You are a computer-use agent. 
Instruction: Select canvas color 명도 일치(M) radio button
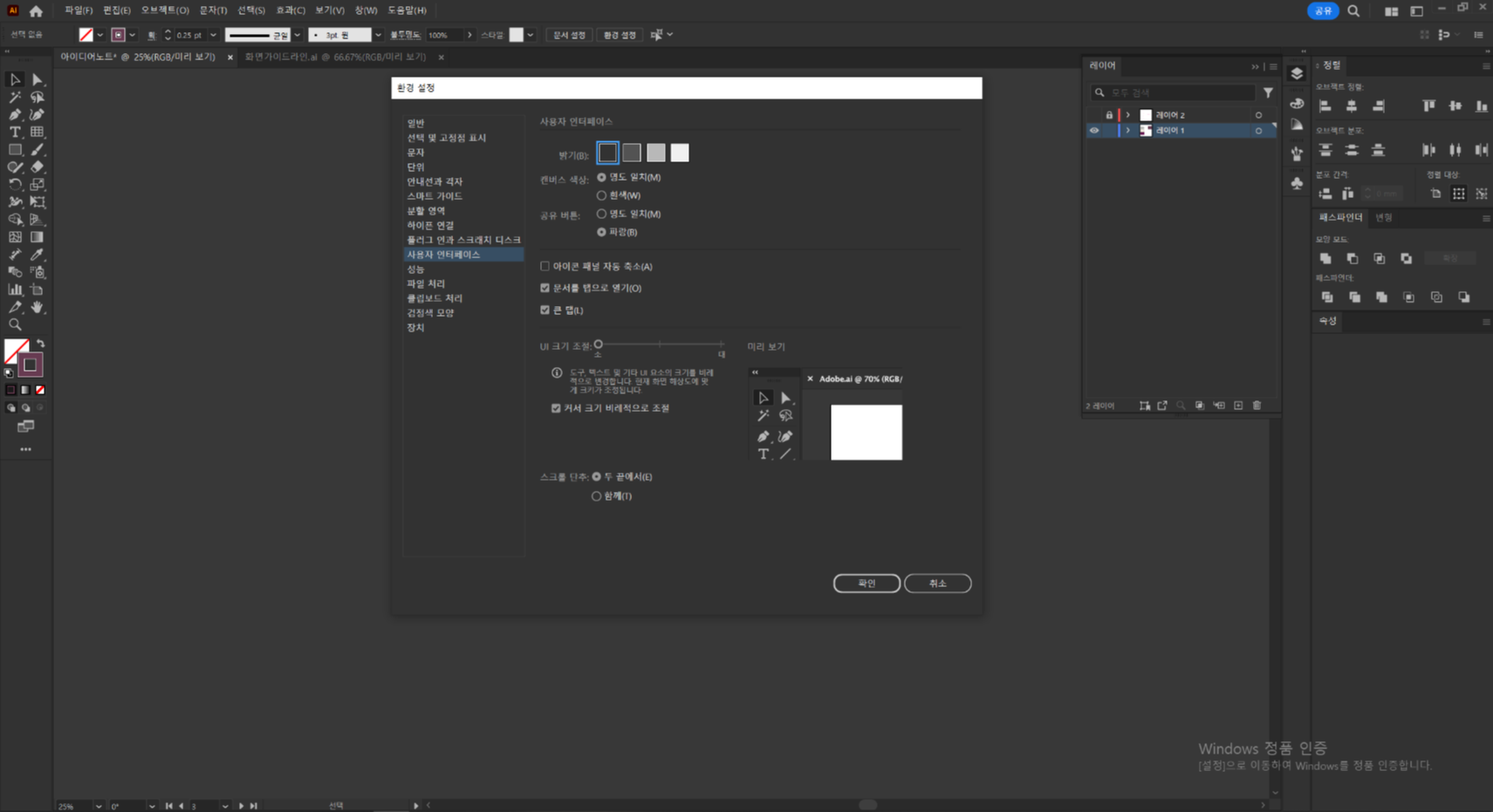[601, 177]
